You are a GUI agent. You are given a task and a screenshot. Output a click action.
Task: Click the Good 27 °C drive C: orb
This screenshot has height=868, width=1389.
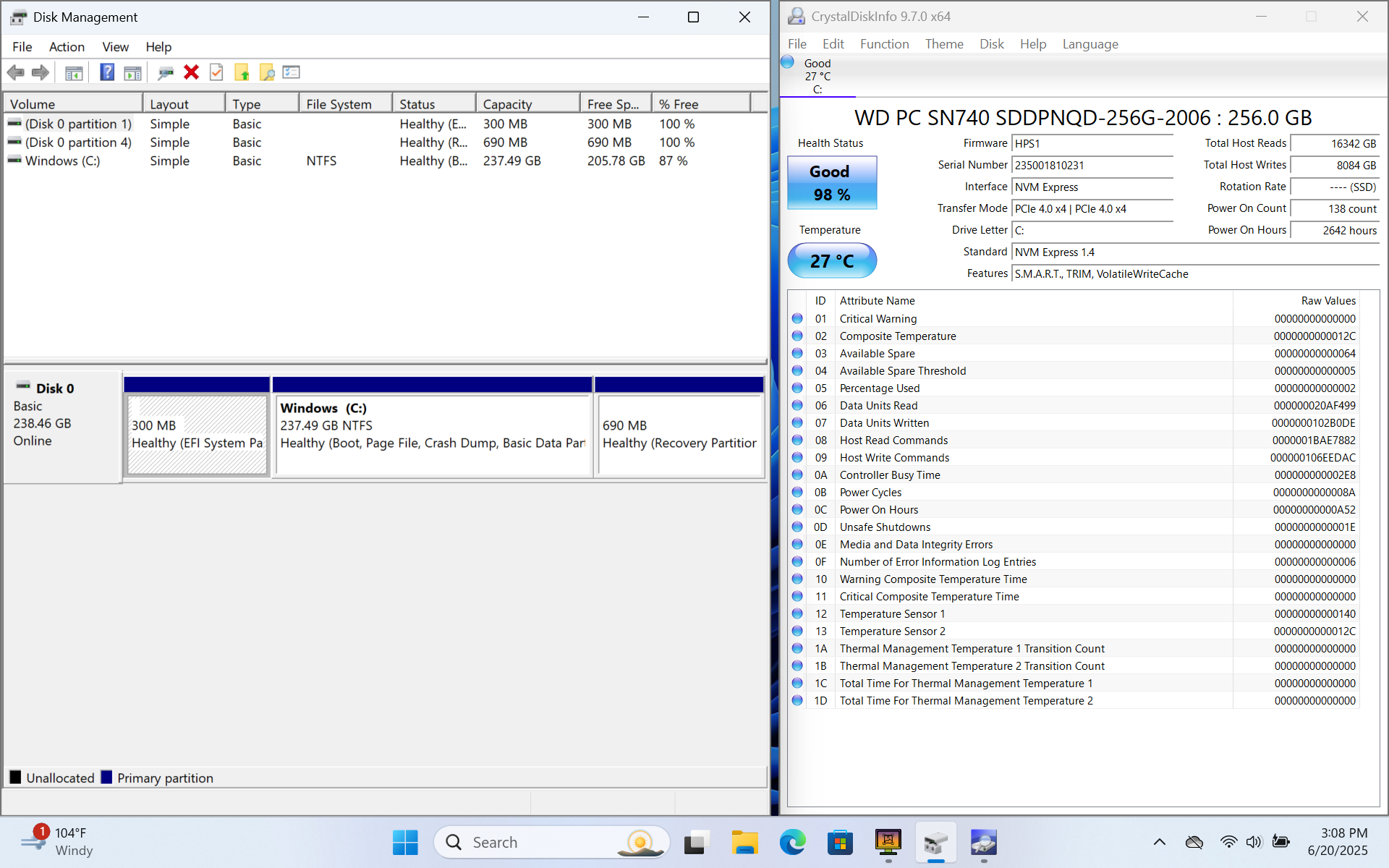788,63
